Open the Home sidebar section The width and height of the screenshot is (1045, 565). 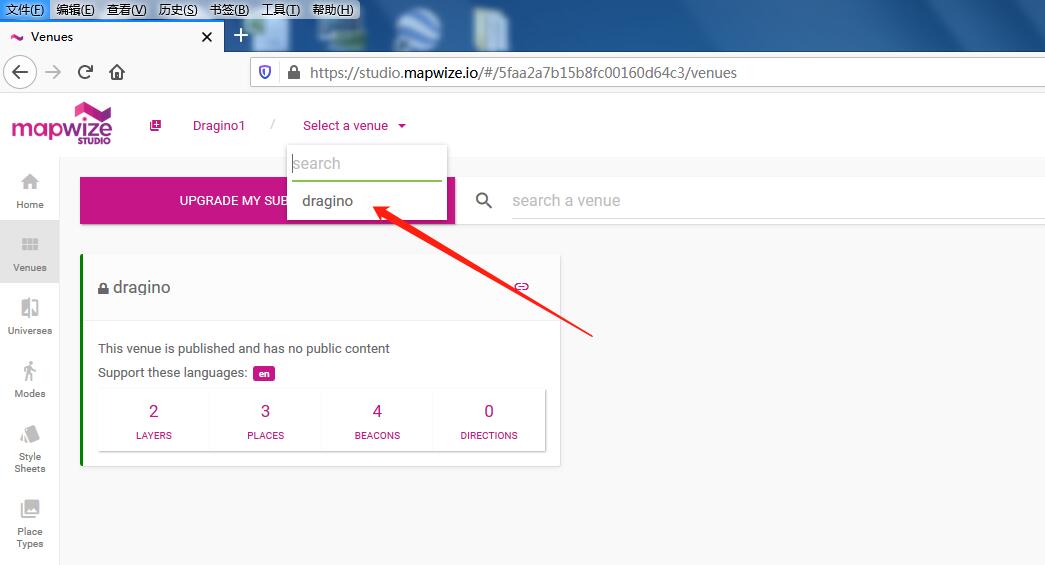pos(29,191)
